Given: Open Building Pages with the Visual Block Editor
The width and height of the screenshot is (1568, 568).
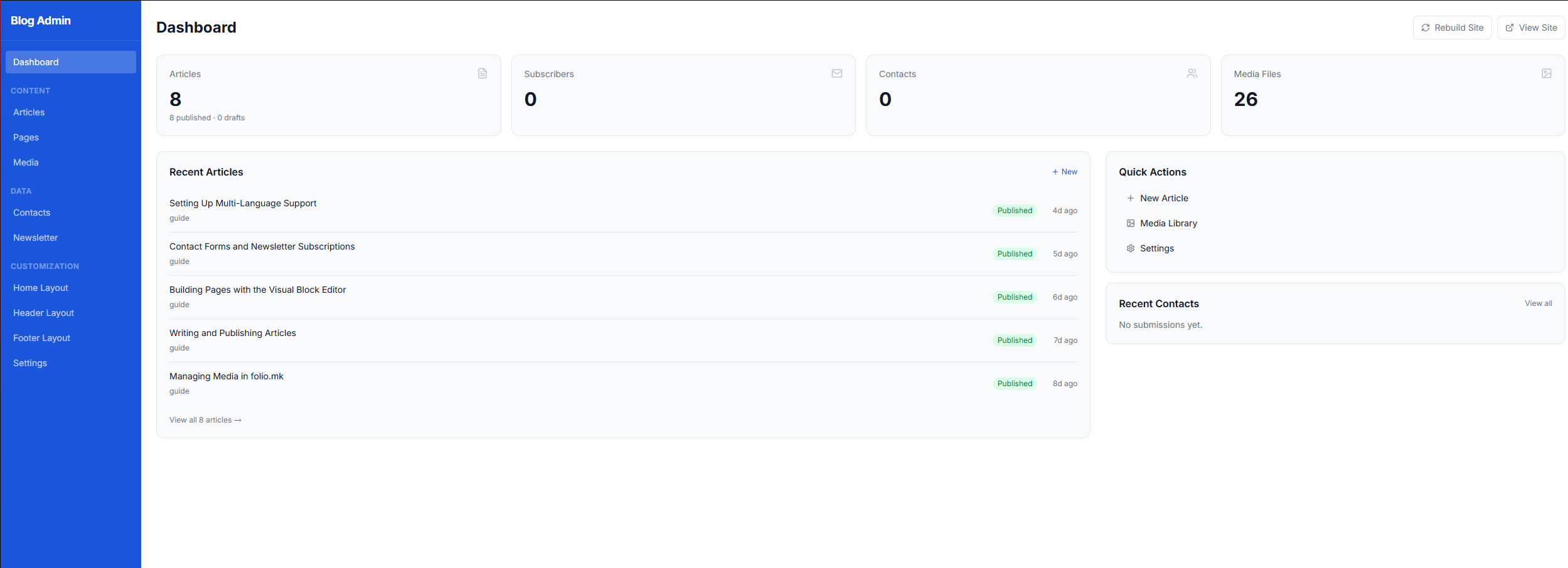Looking at the screenshot, I should (258, 290).
